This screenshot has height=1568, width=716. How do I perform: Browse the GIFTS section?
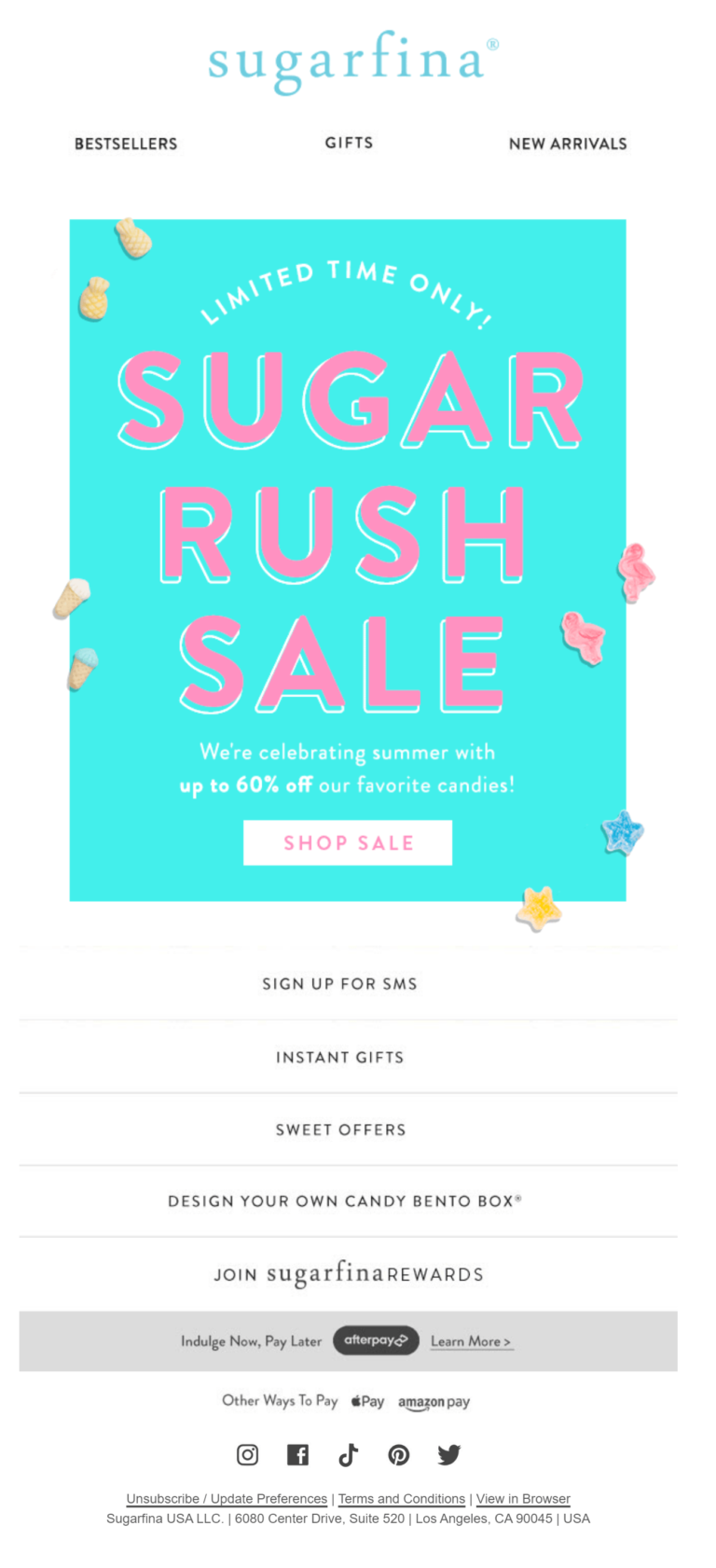click(x=349, y=143)
